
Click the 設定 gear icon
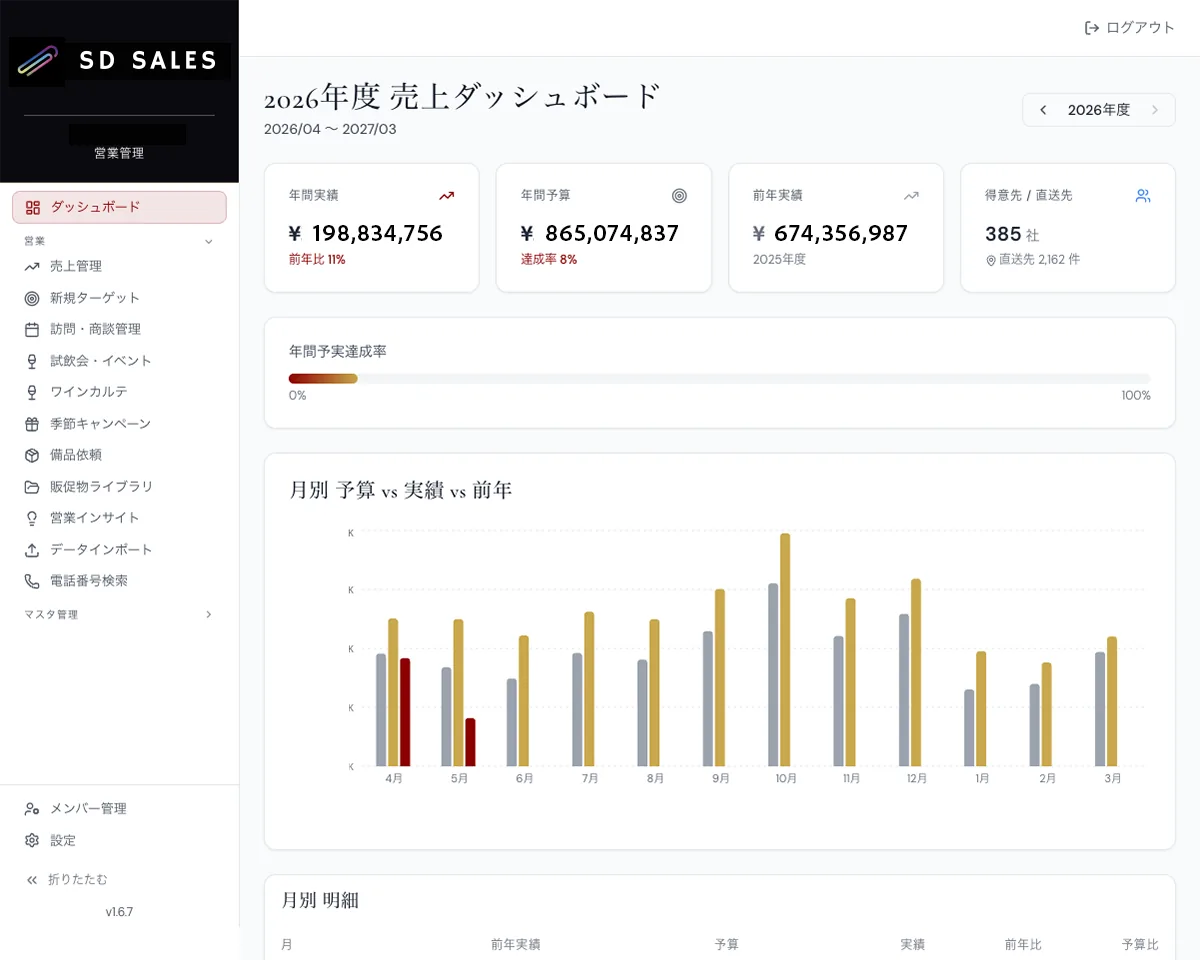pos(32,841)
